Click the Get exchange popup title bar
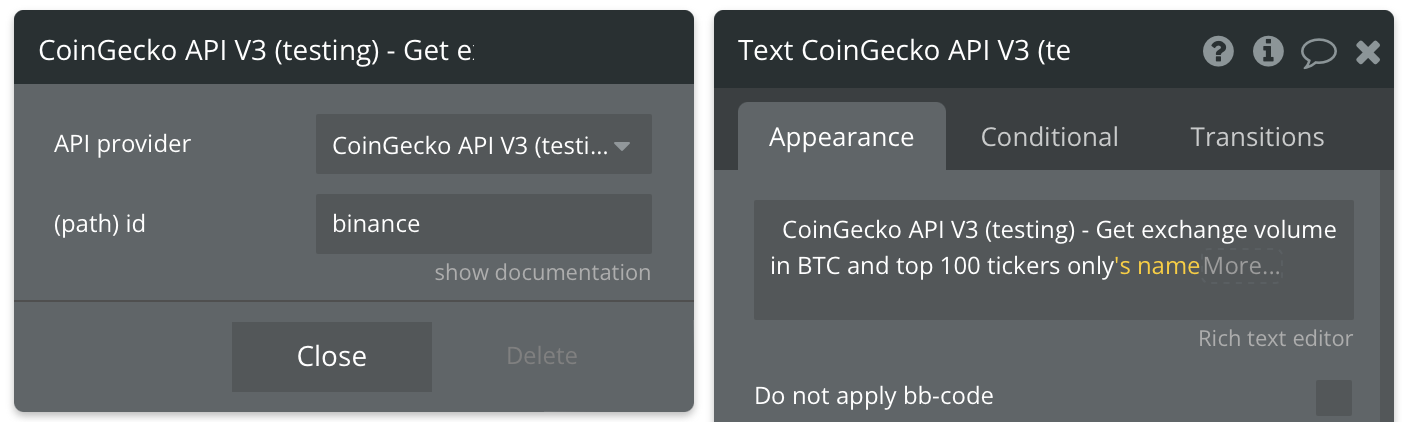1402x422 pixels. point(255,51)
